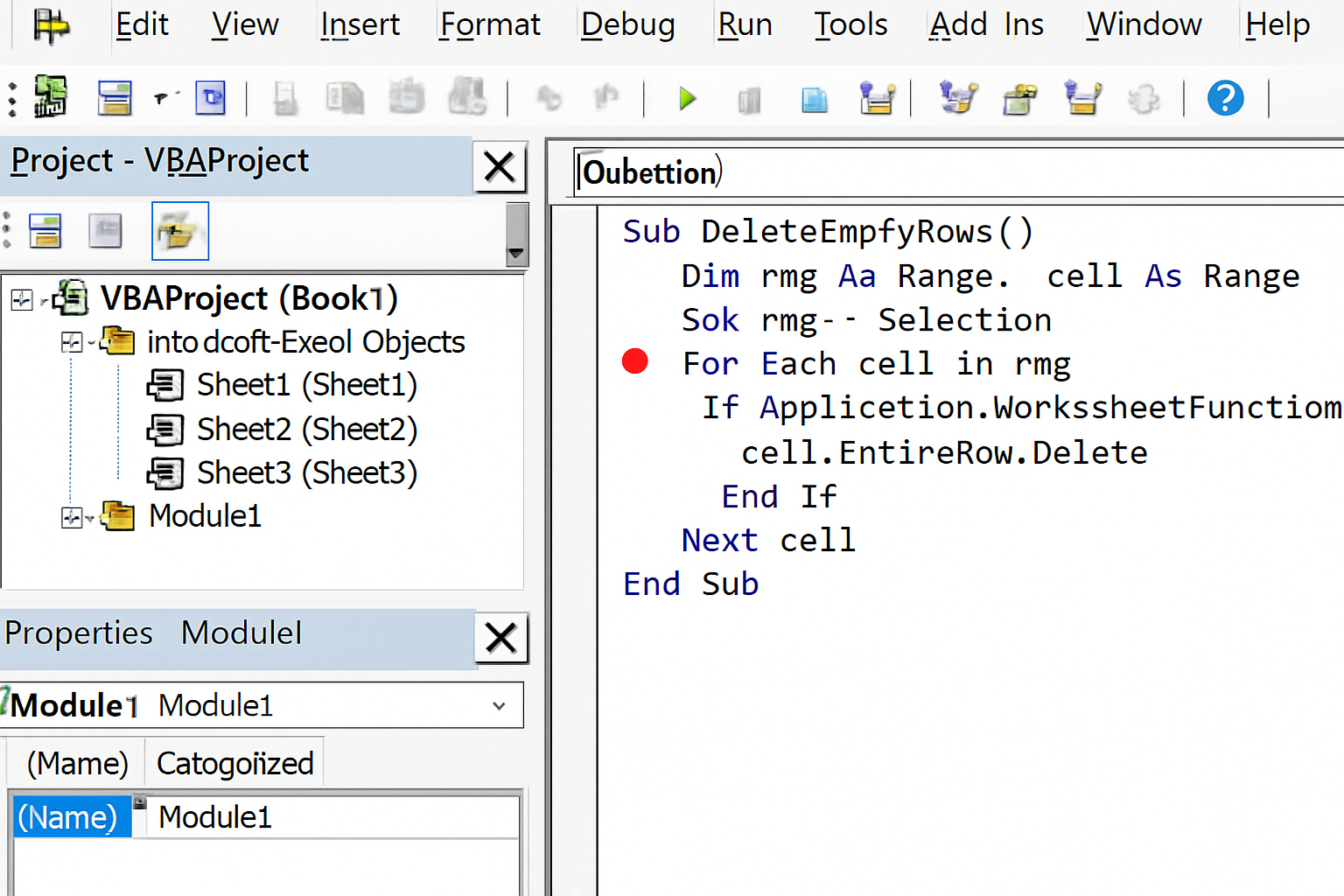Viewport: 1344px width, 896px height.
Task: Click the Dim rng As Range line
Action: (990, 276)
